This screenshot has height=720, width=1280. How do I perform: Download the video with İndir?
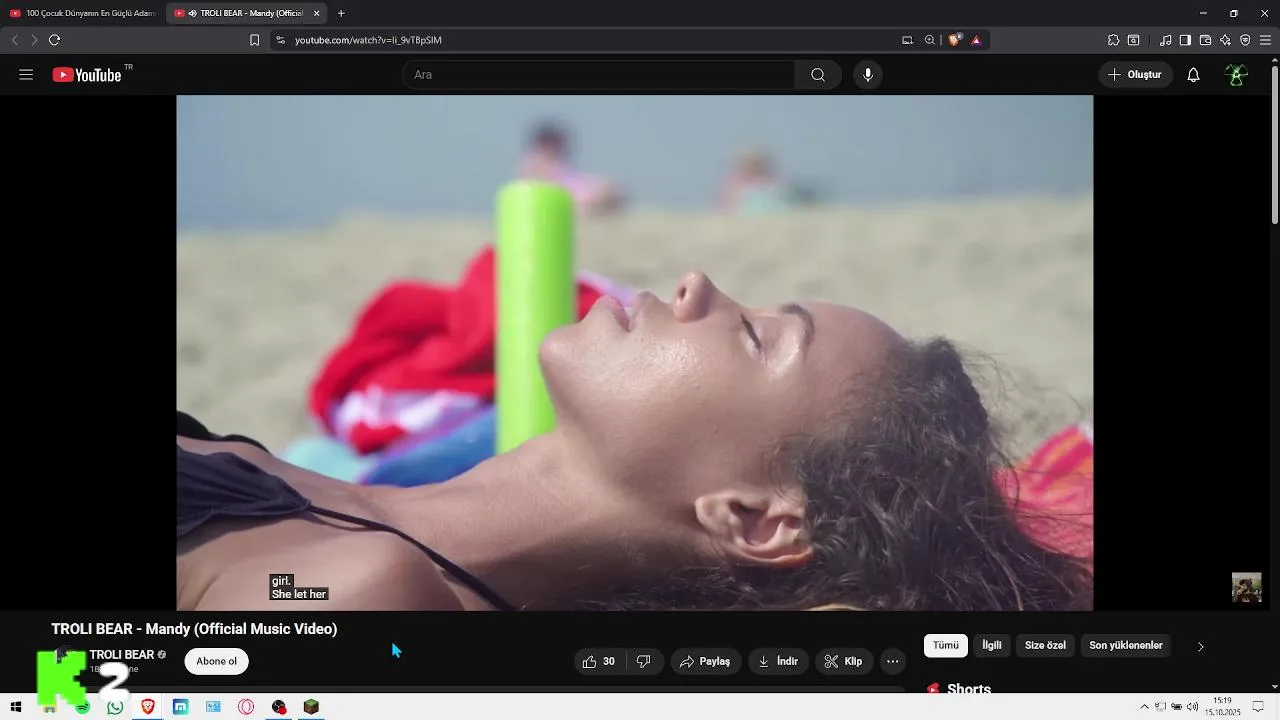pos(778,661)
